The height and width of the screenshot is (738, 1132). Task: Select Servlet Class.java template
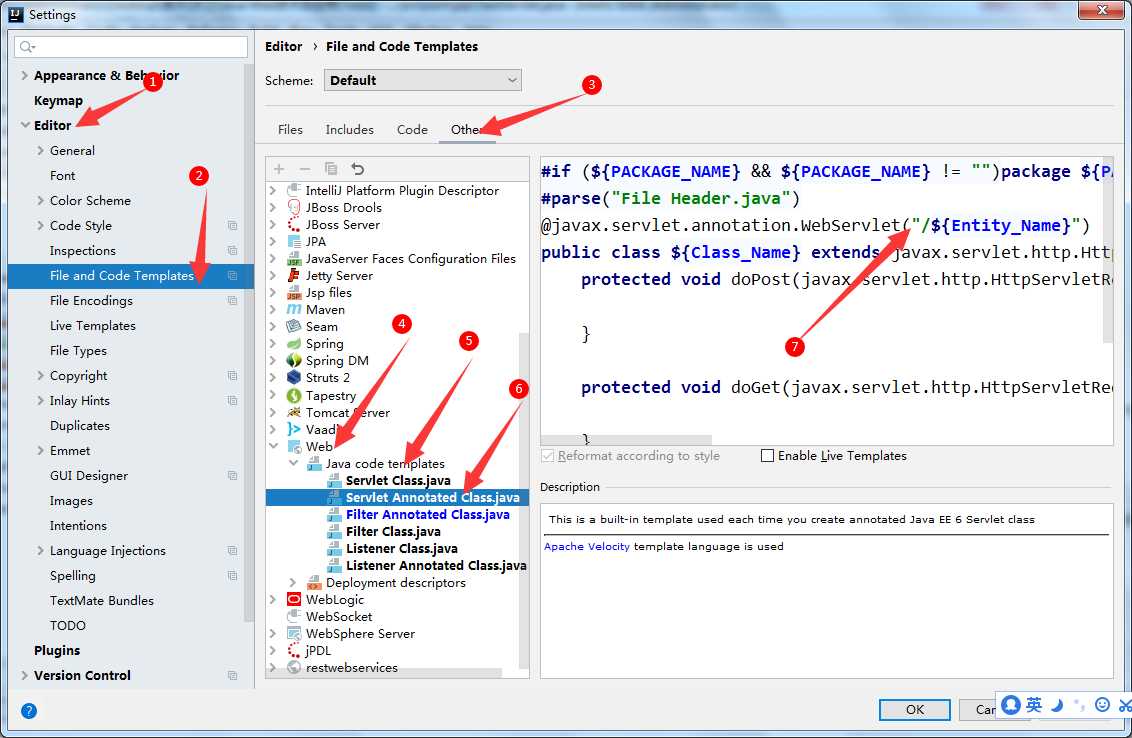tap(398, 480)
